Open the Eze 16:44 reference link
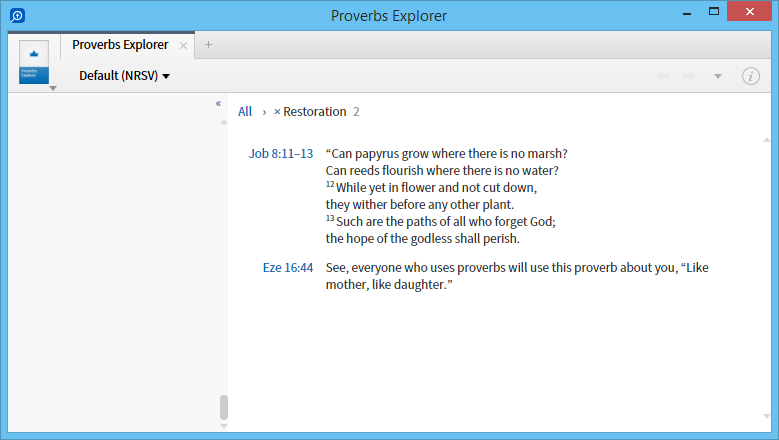This screenshot has height=440, width=779. (288, 268)
